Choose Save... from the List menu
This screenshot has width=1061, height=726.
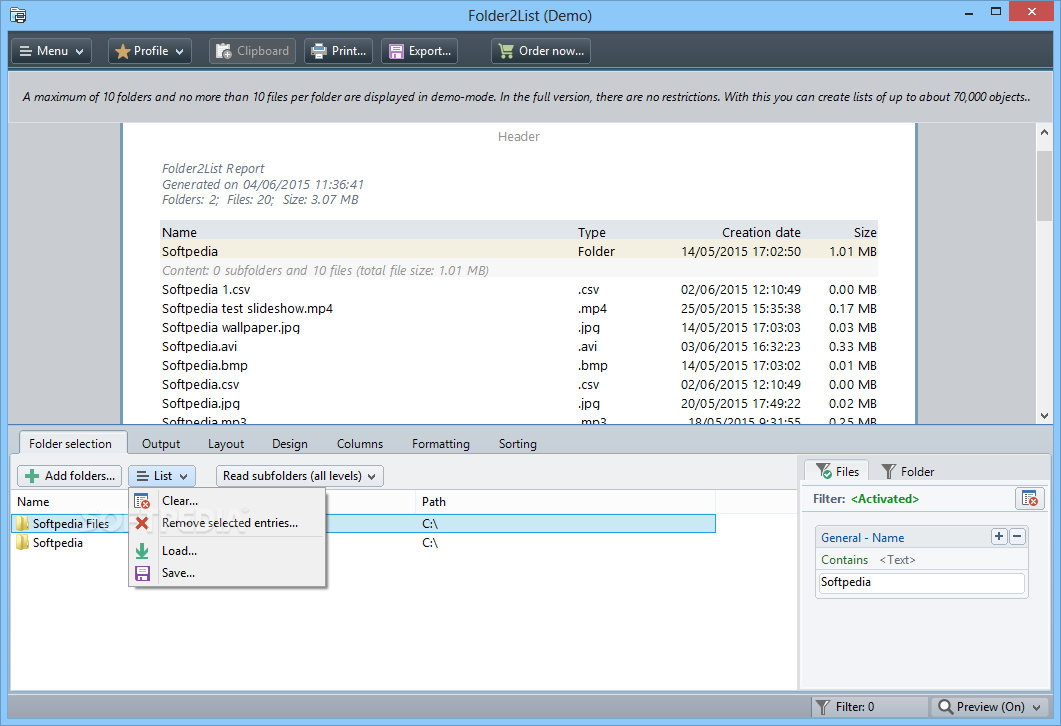pos(227,573)
